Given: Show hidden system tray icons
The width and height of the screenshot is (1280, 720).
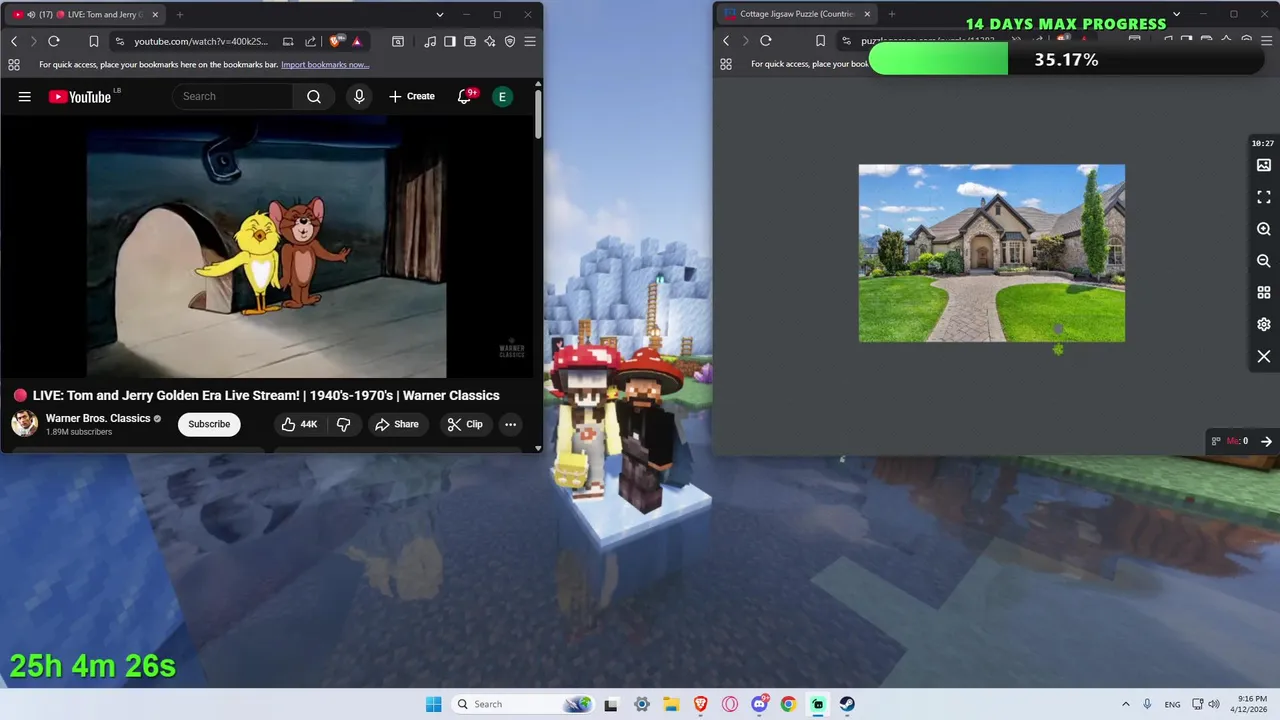Looking at the screenshot, I should pyautogui.click(x=1125, y=704).
